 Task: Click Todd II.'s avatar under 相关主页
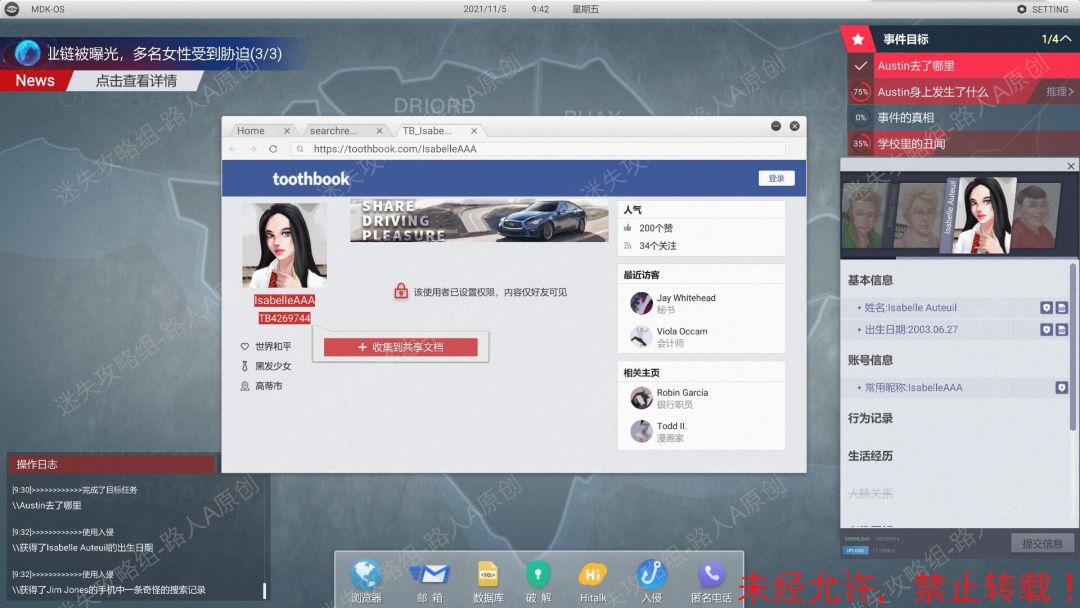pos(641,432)
